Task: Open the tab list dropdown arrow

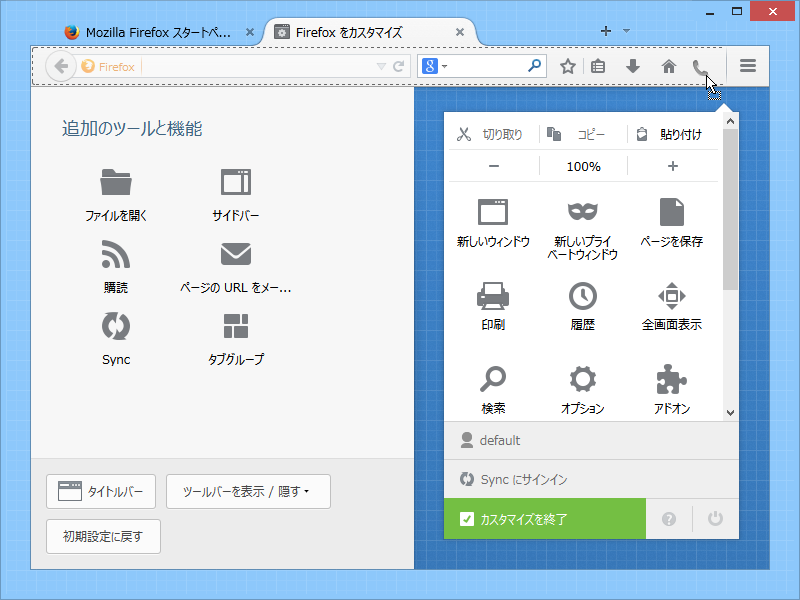Action: [x=626, y=31]
